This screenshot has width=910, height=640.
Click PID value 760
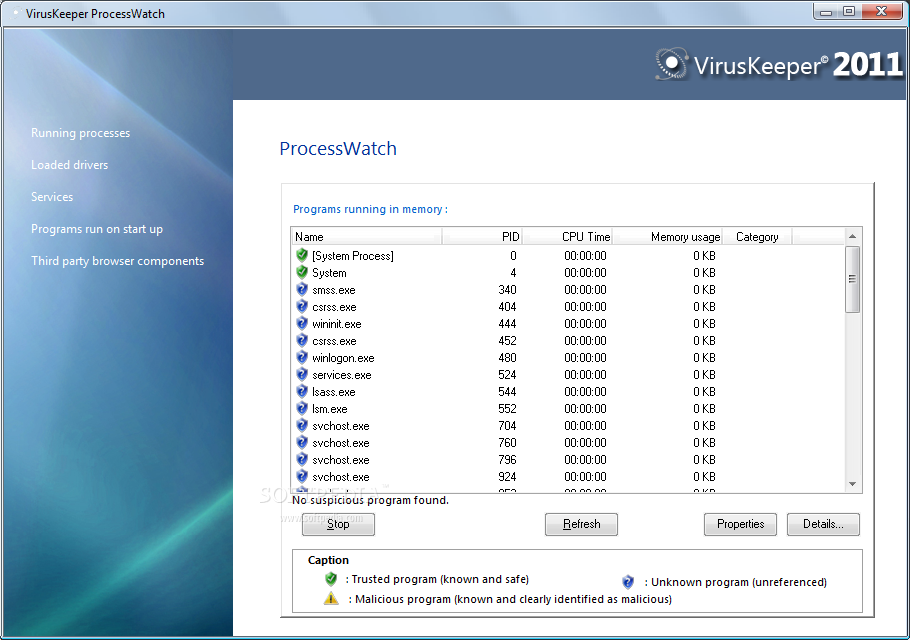(x=507, y=443)
